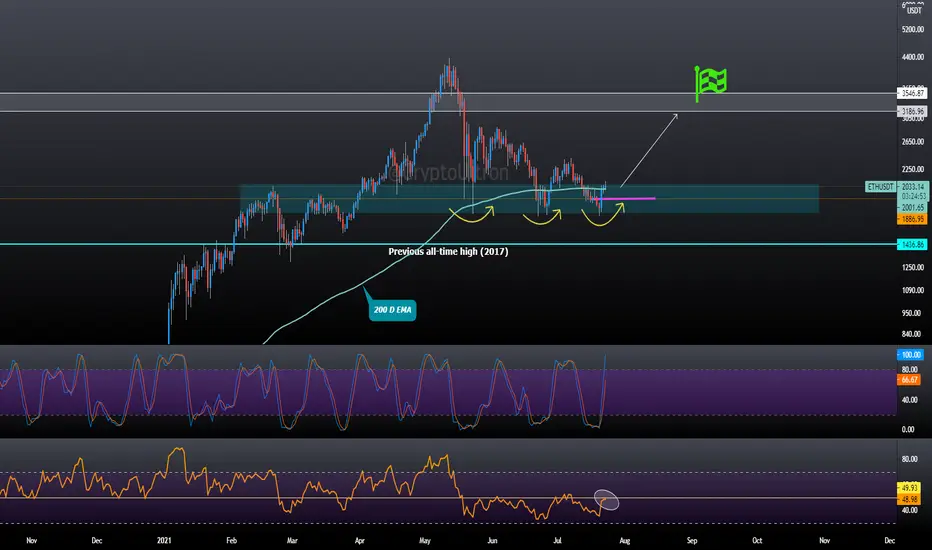Image resolution: width=932 pixels, height=550 pixels.
Task: Click the Oct label on the time axis
Action: pos(757,540)
